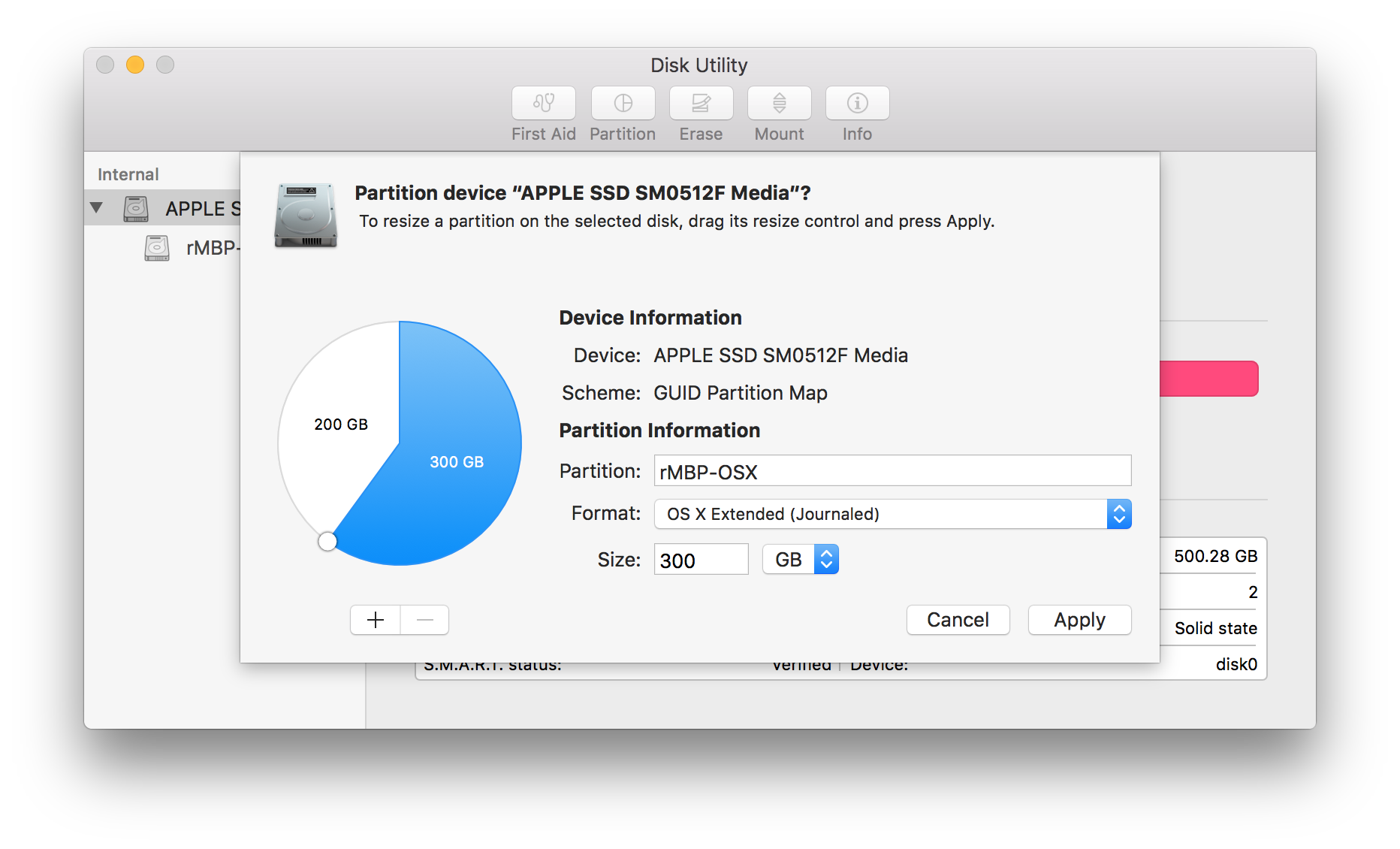Select the white 200 GB free space slice
The height and width of the screenshot is (849, 1400).
click(x=342, y=424)
